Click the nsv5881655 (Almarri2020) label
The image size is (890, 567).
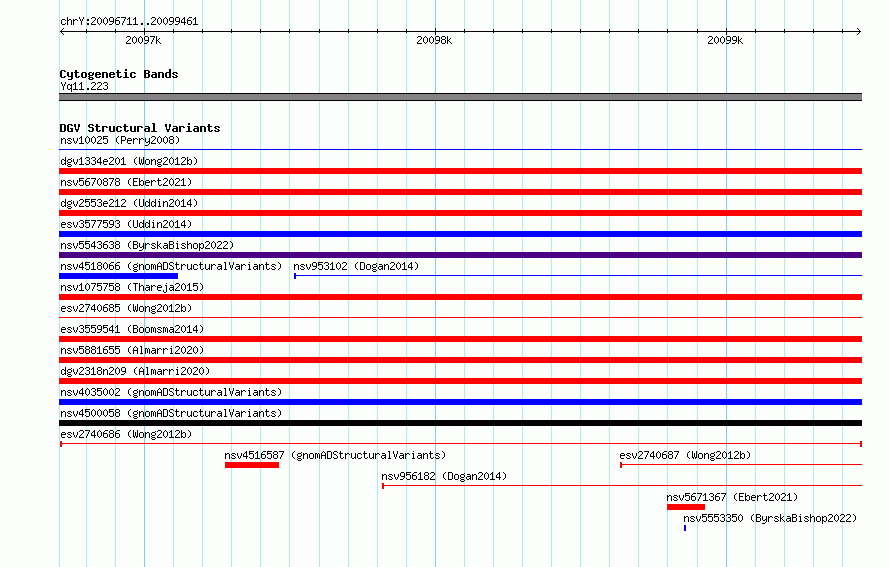click(132, 350)
